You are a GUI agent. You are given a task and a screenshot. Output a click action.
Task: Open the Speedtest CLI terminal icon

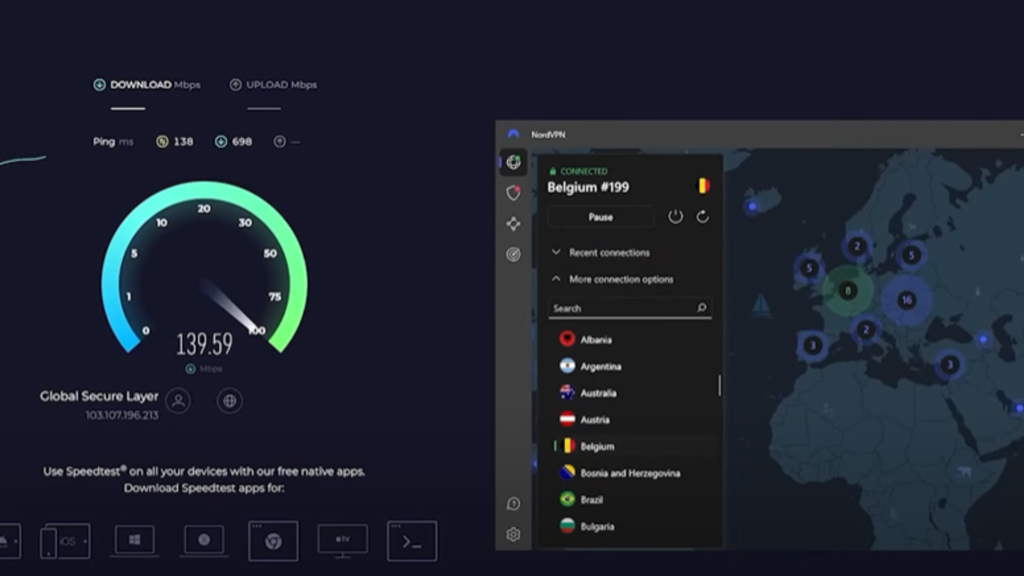pos(412,541)
